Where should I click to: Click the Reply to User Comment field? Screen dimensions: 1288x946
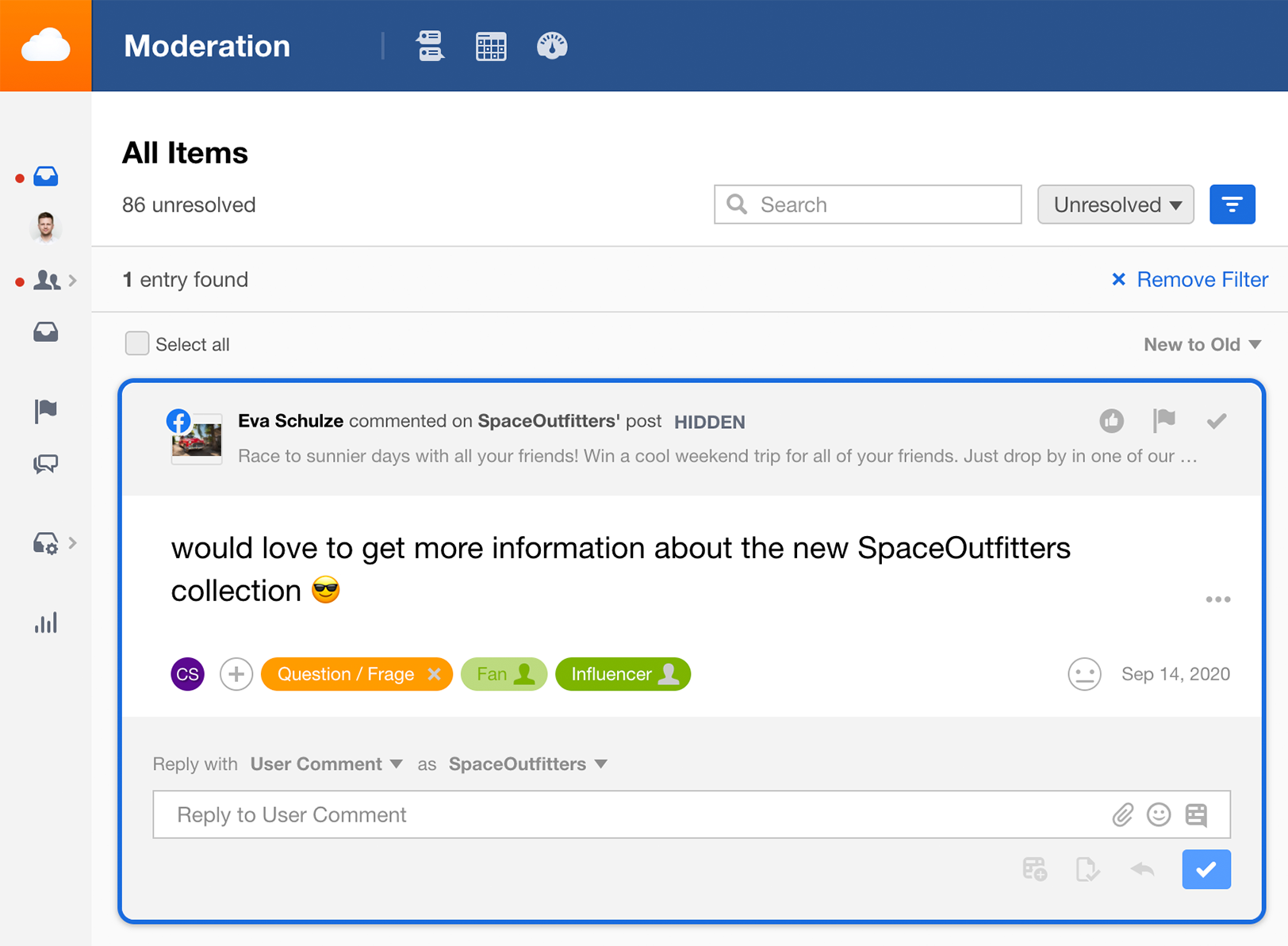pyautogui.click(x=691, y=814)
